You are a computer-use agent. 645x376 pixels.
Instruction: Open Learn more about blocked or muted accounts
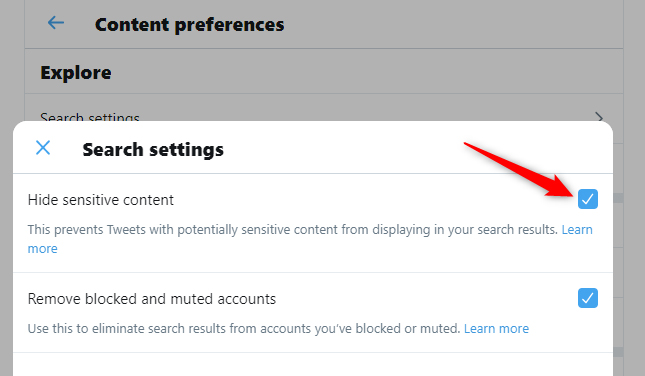tap(496, 328)
